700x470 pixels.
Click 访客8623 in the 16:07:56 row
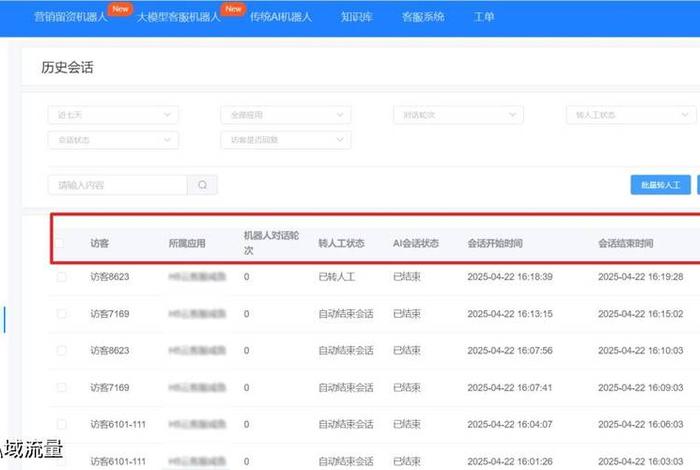coord(110,350)
